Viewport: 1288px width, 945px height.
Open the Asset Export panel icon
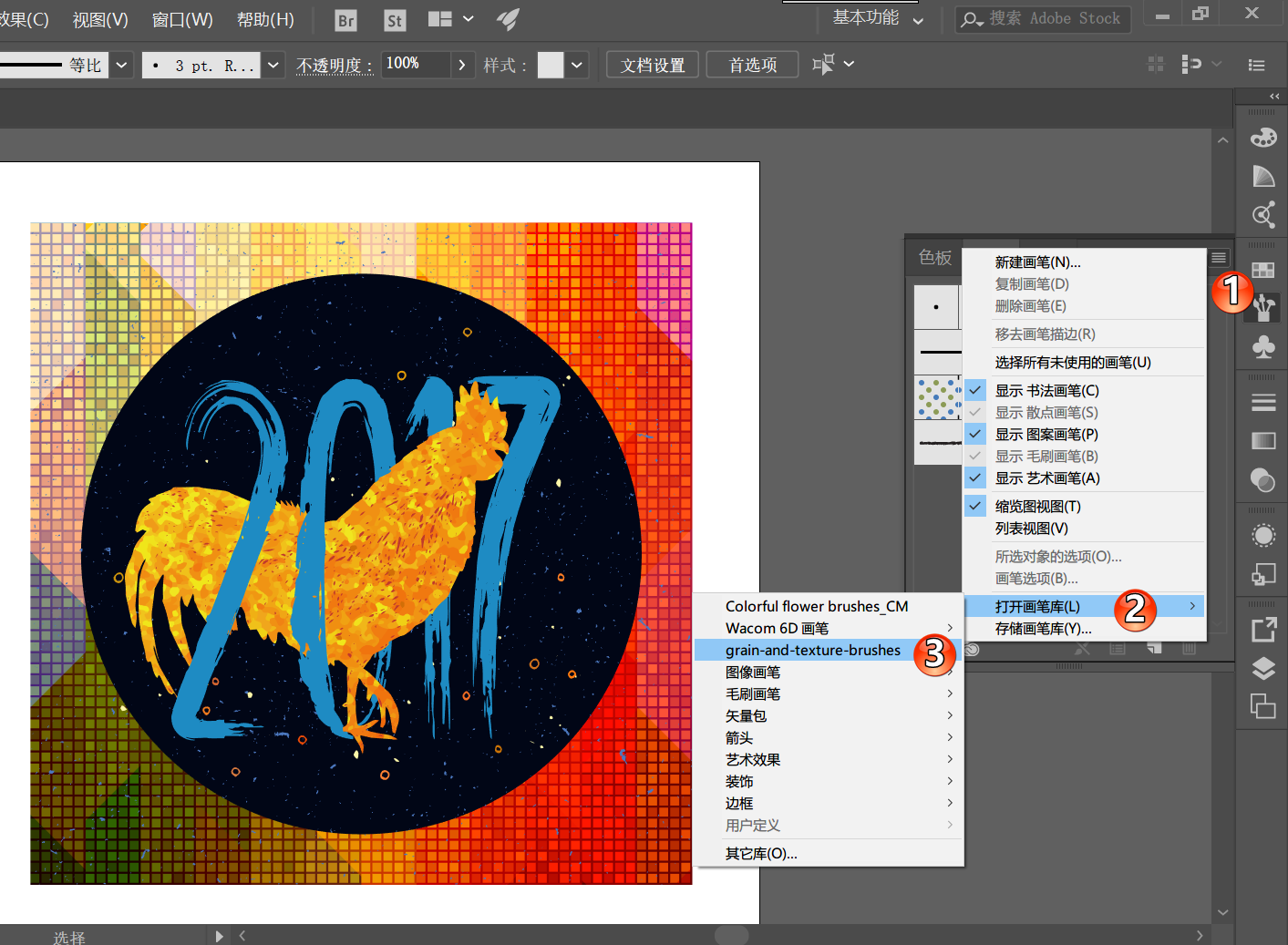click(1262, 630)
